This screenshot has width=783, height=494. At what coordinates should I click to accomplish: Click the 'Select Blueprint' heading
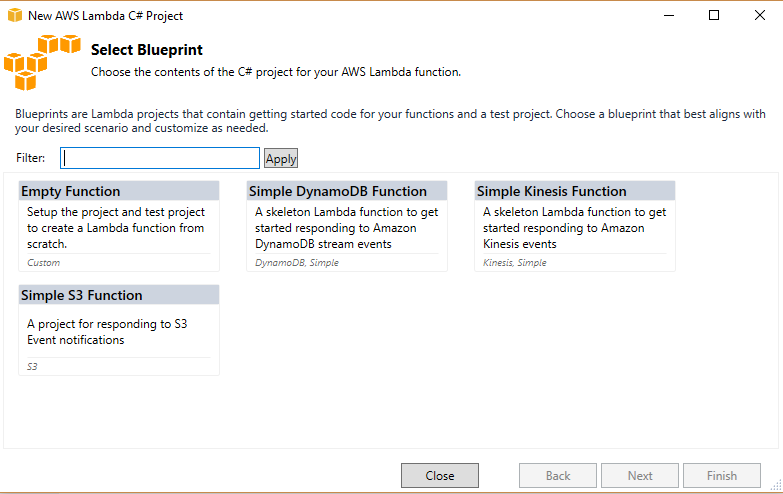(147, 50)
